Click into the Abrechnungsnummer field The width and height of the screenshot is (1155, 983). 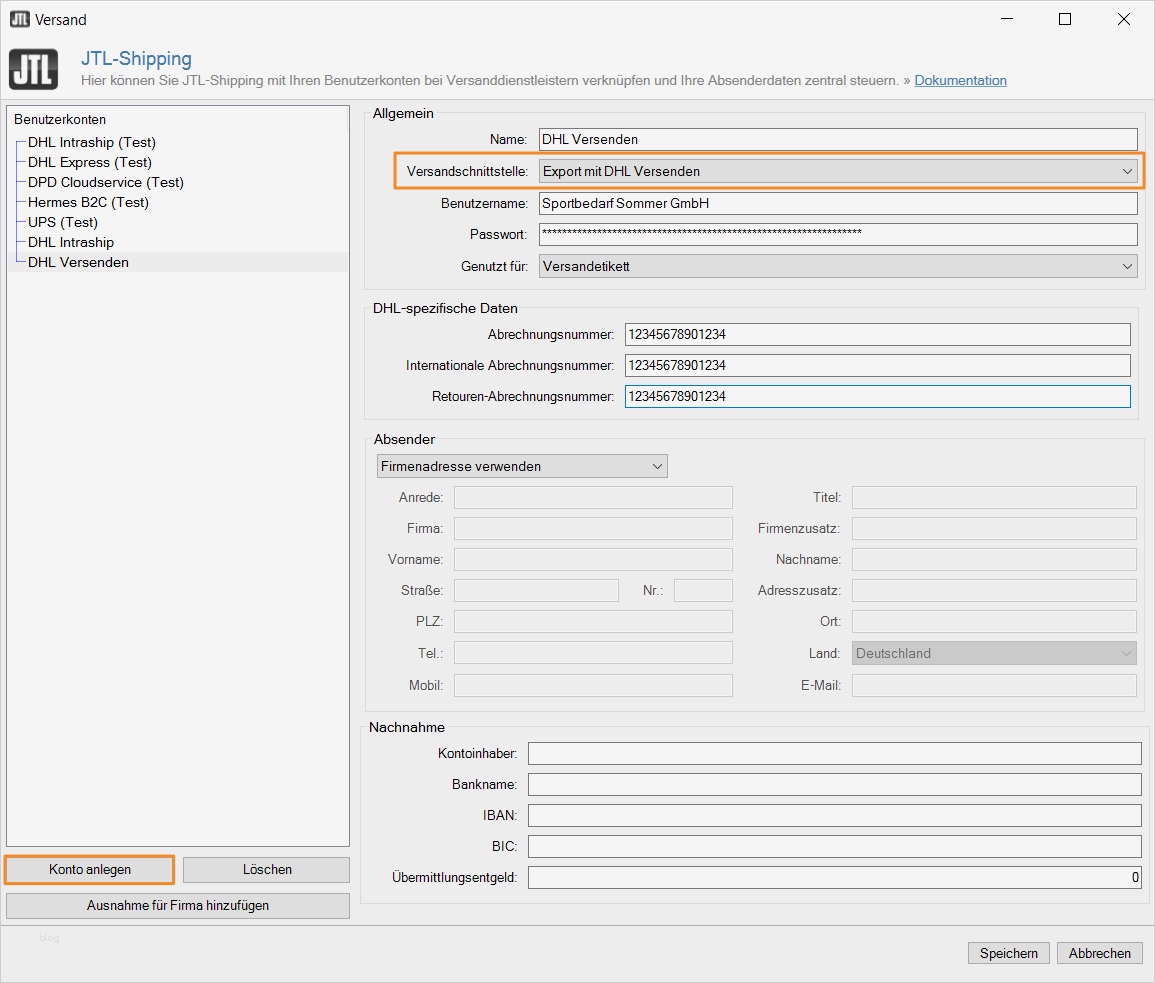click(877, 334)
